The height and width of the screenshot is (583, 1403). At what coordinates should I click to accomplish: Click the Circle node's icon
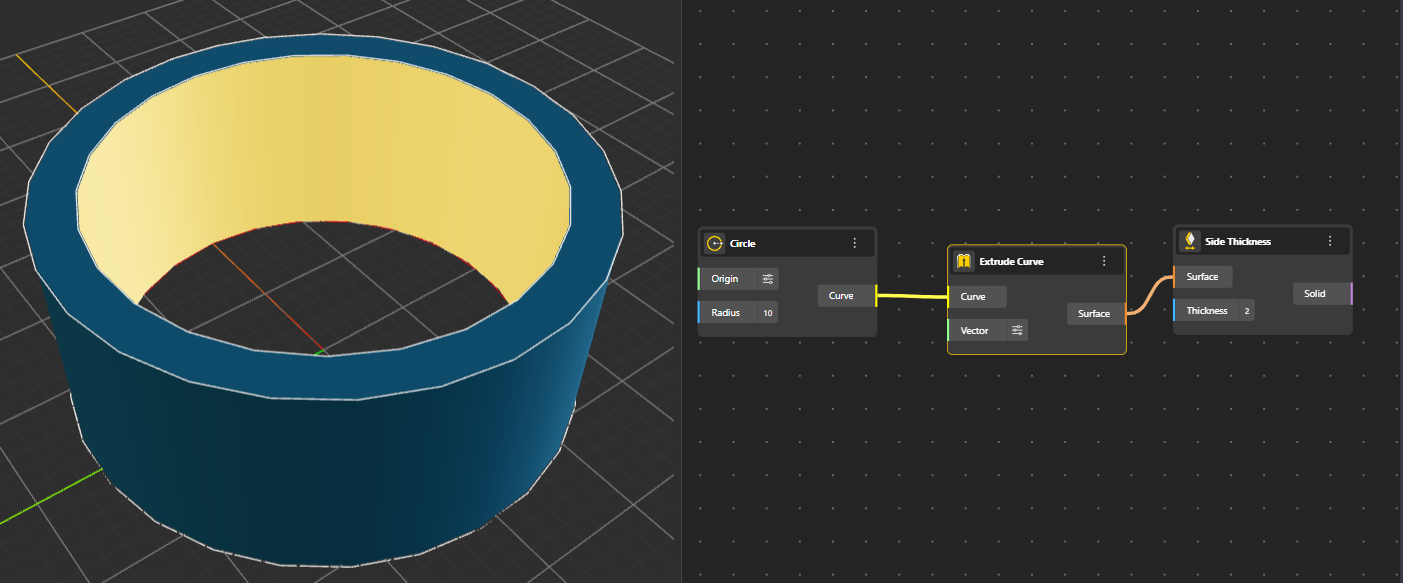714,243
